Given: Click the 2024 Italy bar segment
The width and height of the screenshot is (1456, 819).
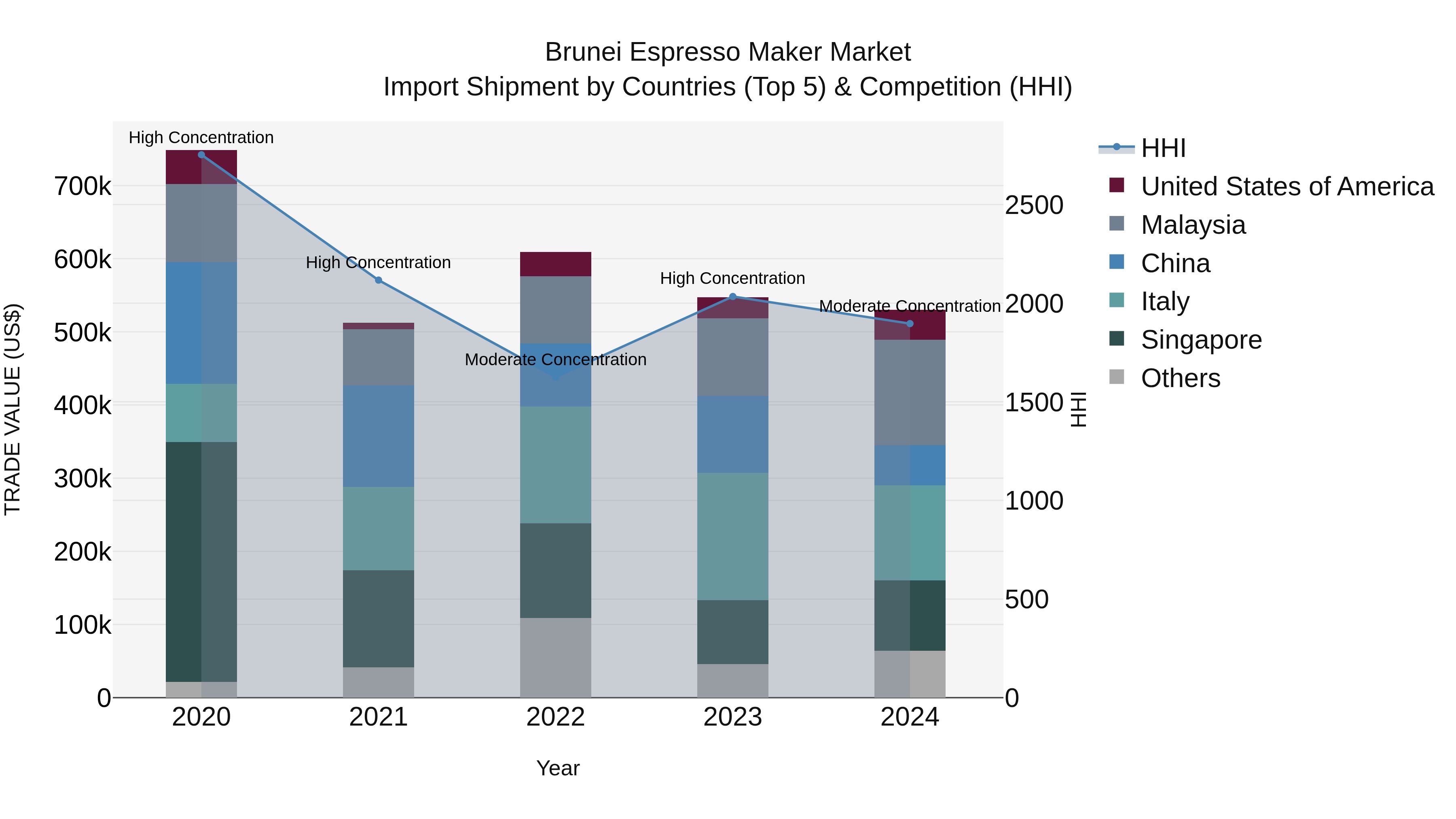Looking at the screenshot, I should (x=910, y=532).
